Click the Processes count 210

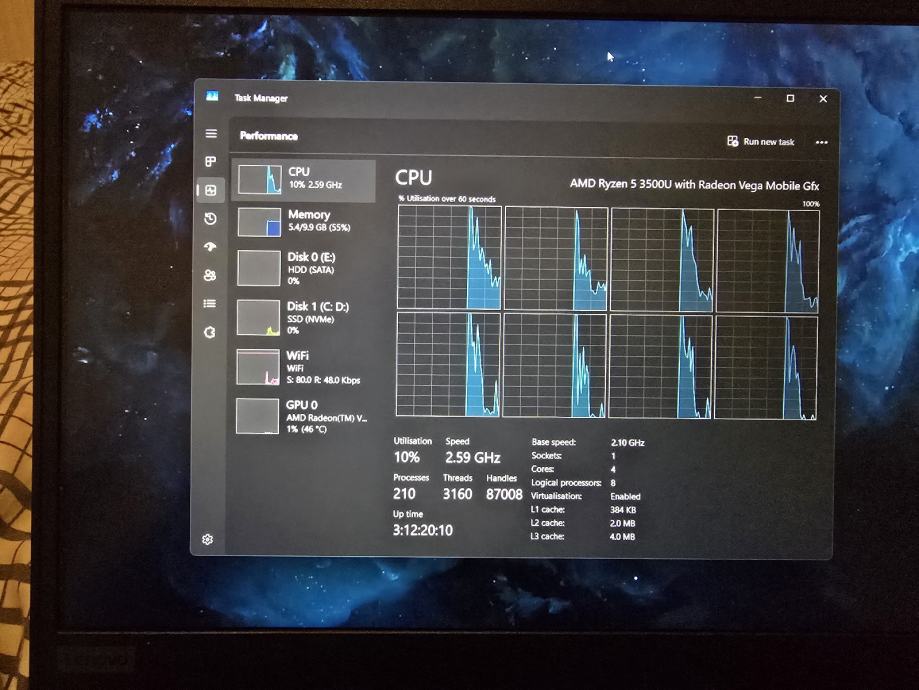404,494
